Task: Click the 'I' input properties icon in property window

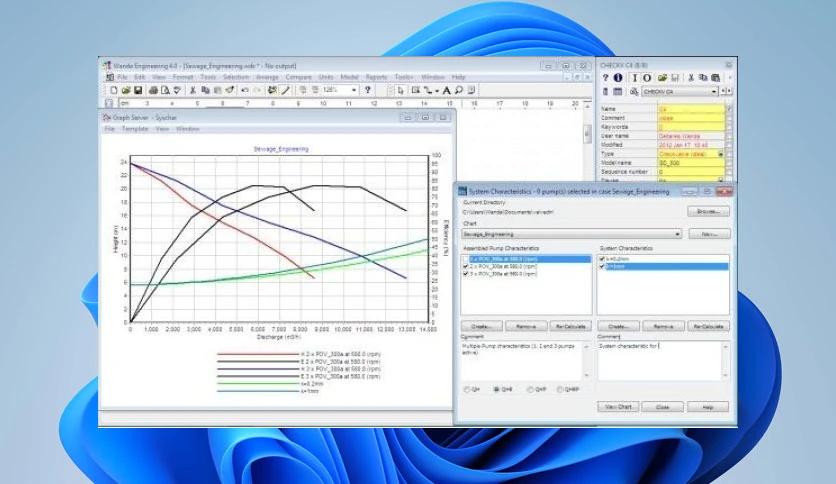Action: pyautogui.click(x=634, y=78)
